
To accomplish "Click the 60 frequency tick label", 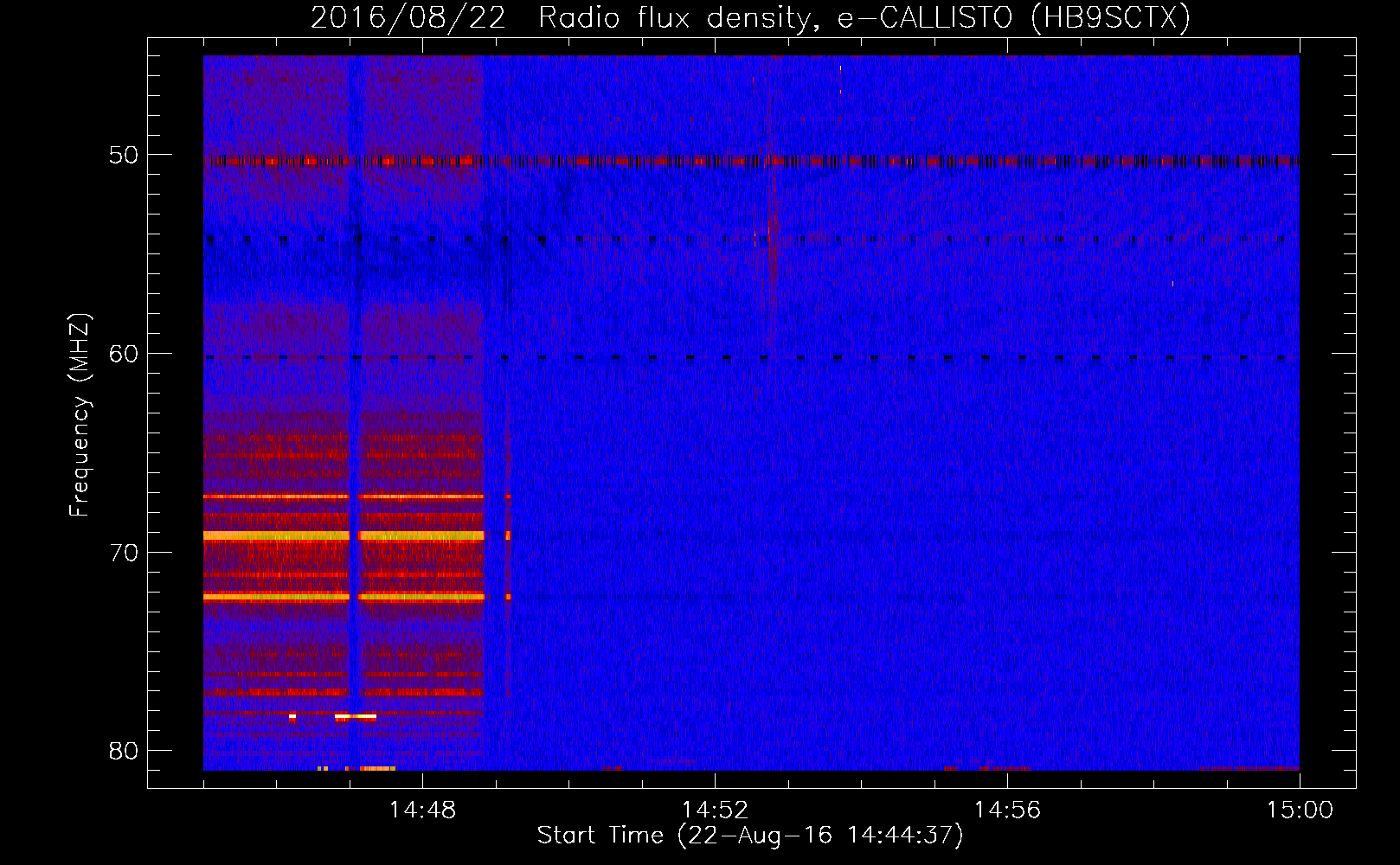I will (x=124, y=354).
